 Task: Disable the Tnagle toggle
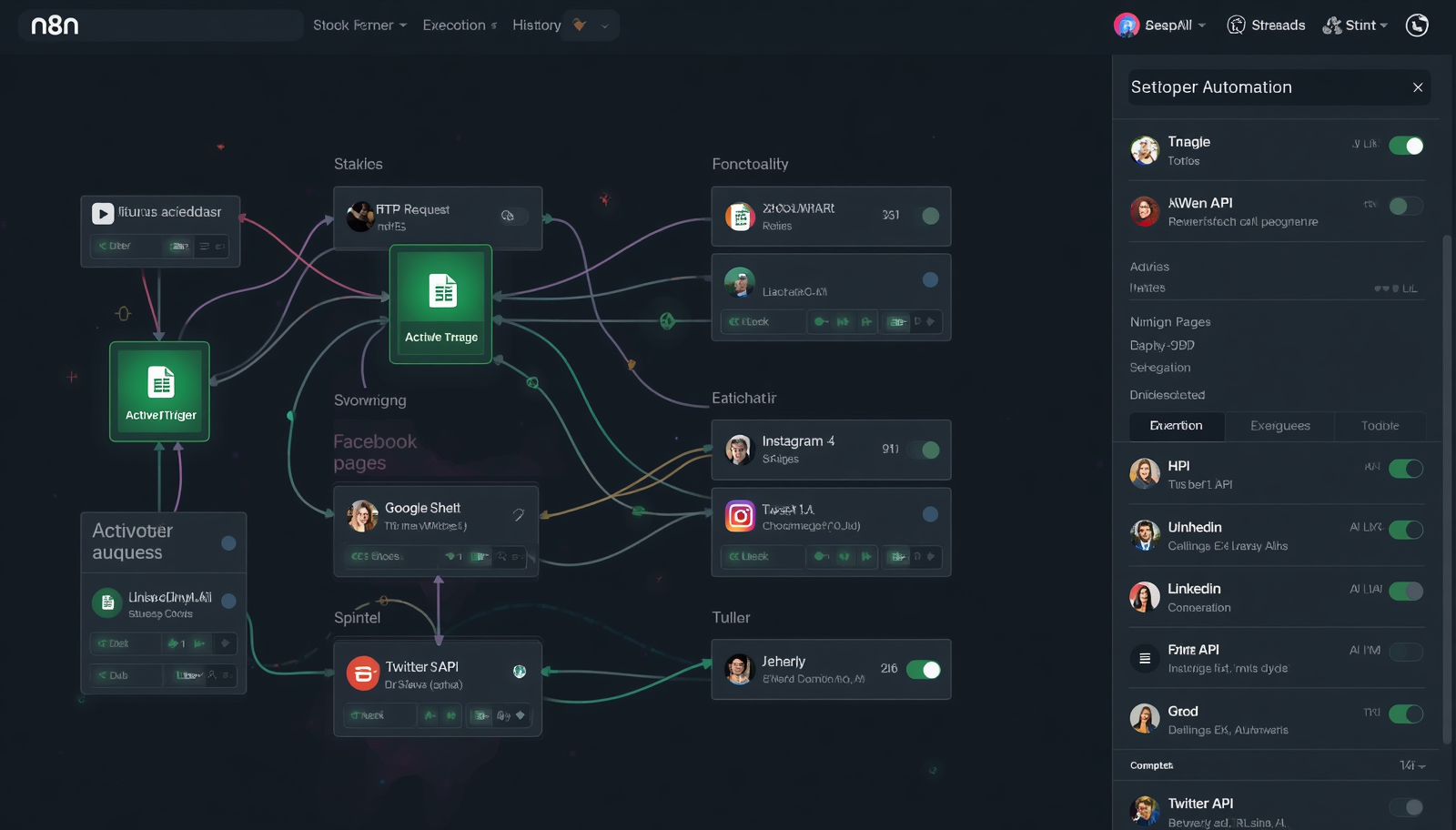coord(1406,146)
